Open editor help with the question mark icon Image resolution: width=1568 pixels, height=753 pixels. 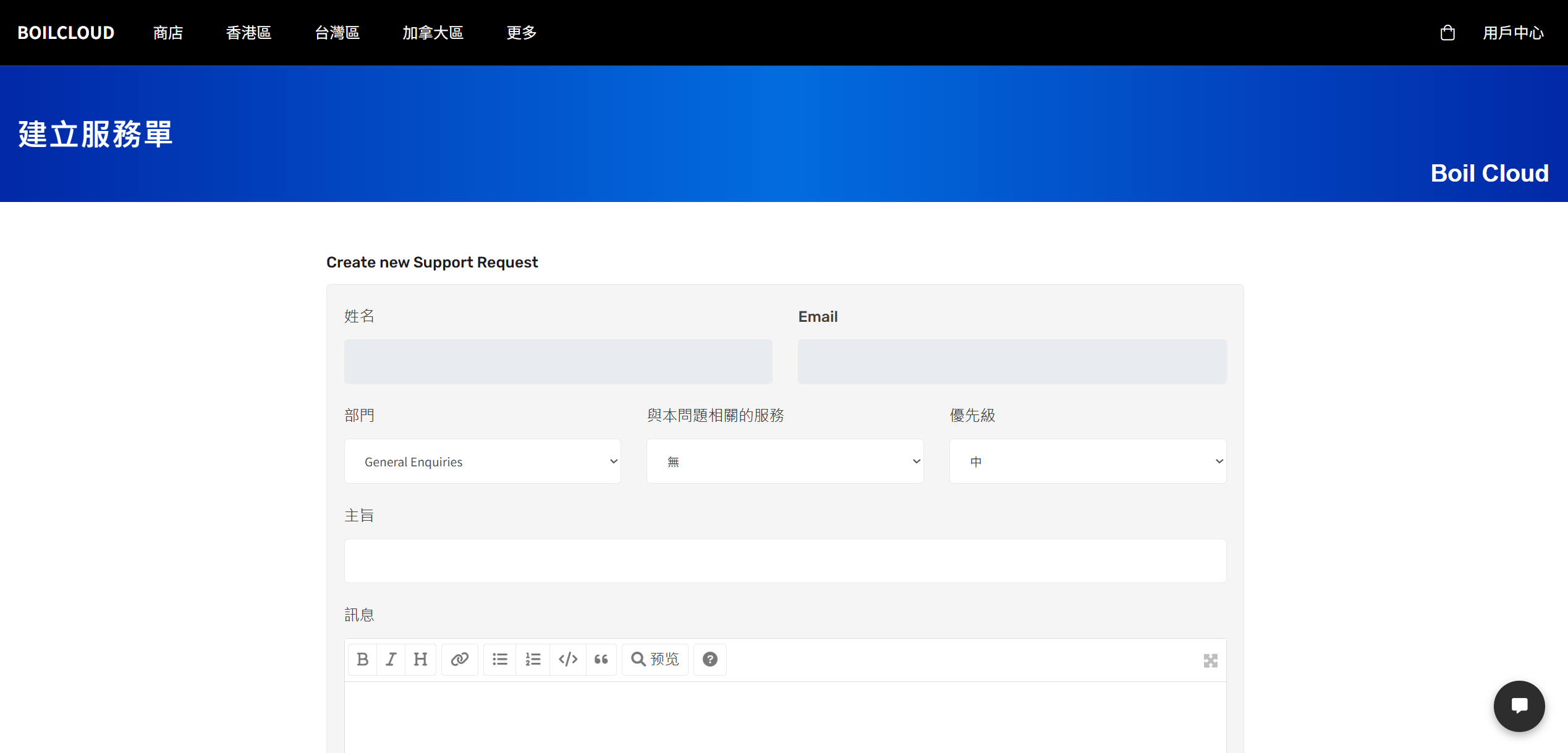coord(710,659)
